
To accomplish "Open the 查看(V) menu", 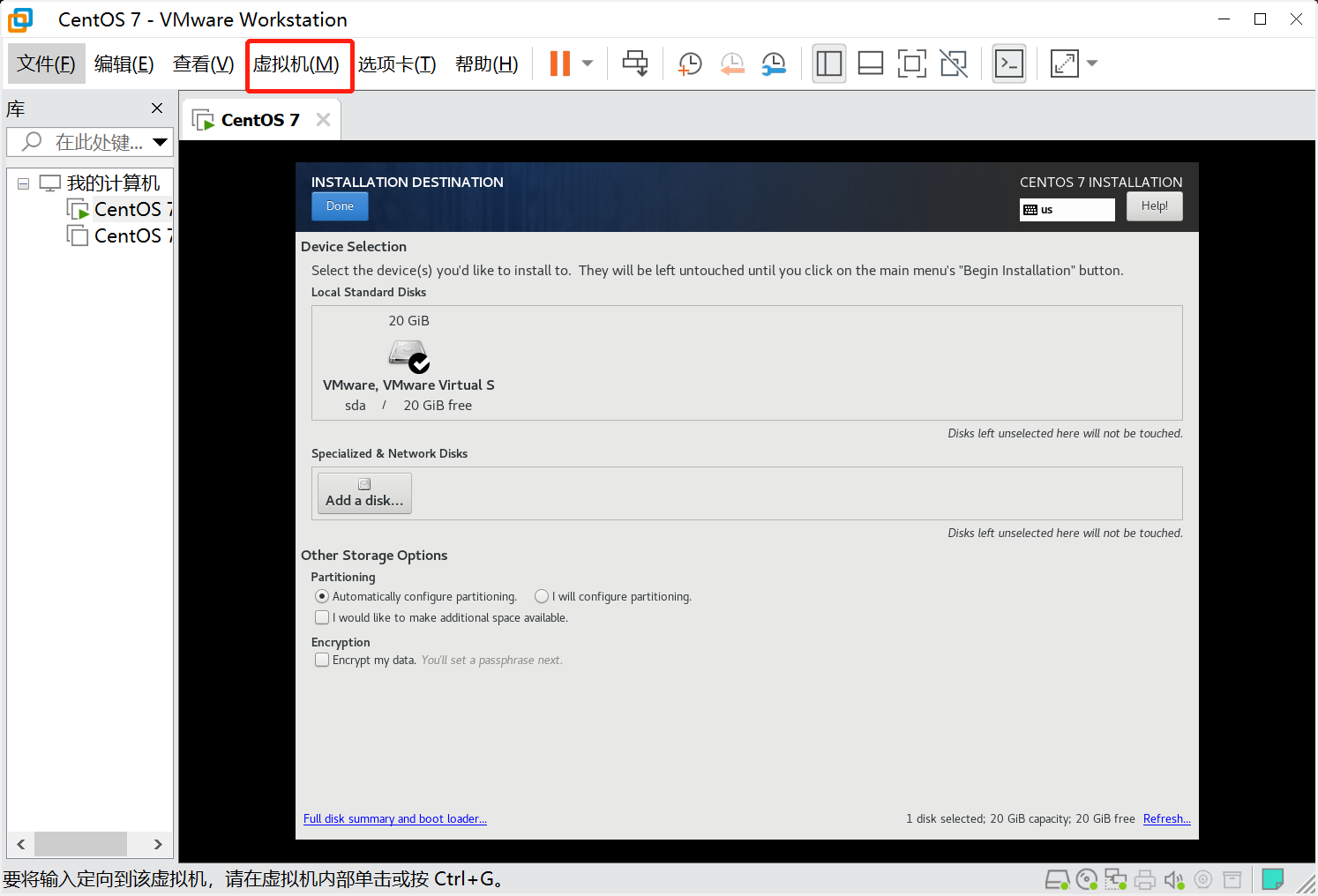I will (204, 63).
